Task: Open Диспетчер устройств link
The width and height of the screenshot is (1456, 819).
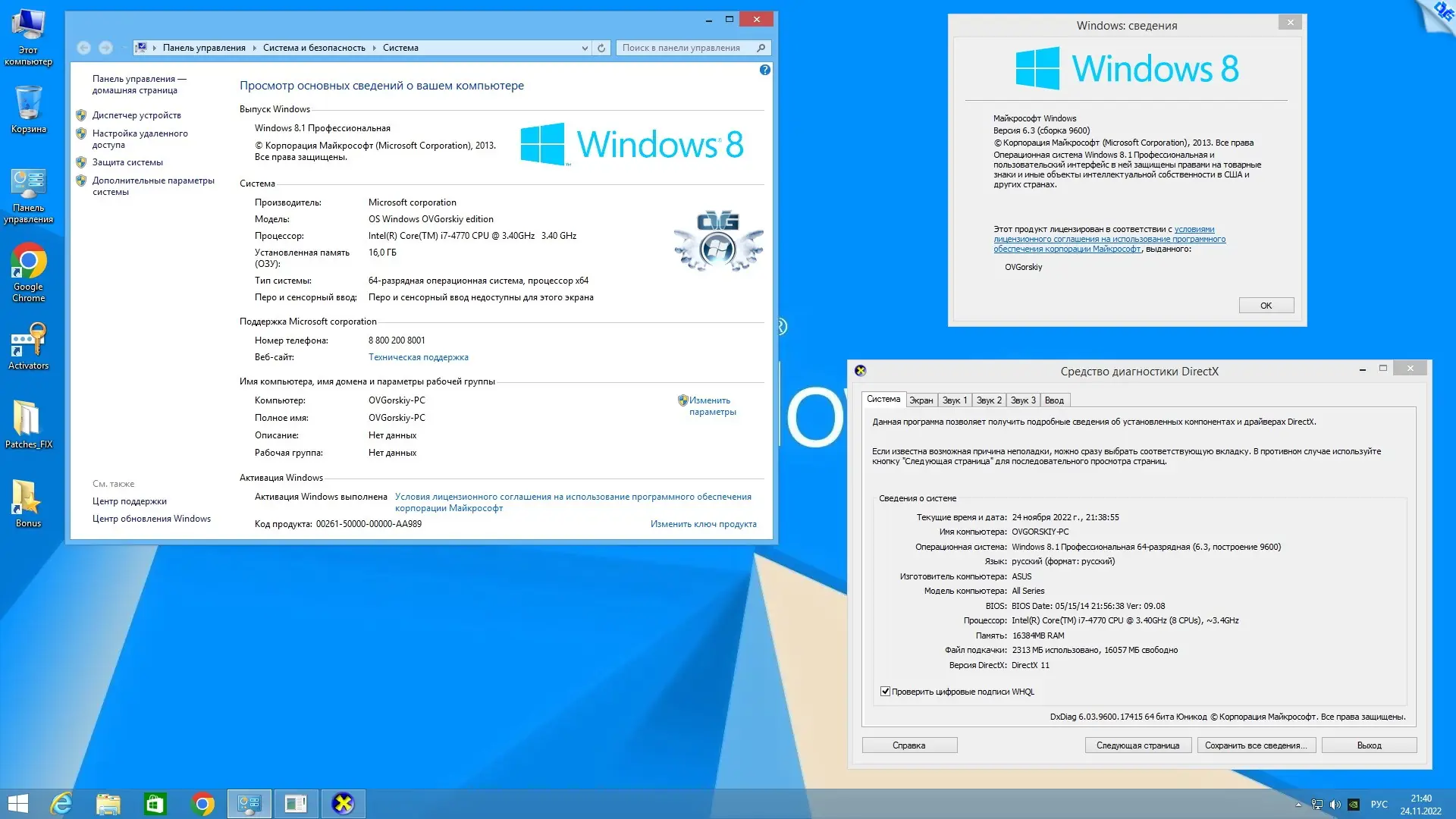Action: tap(136, 115)
